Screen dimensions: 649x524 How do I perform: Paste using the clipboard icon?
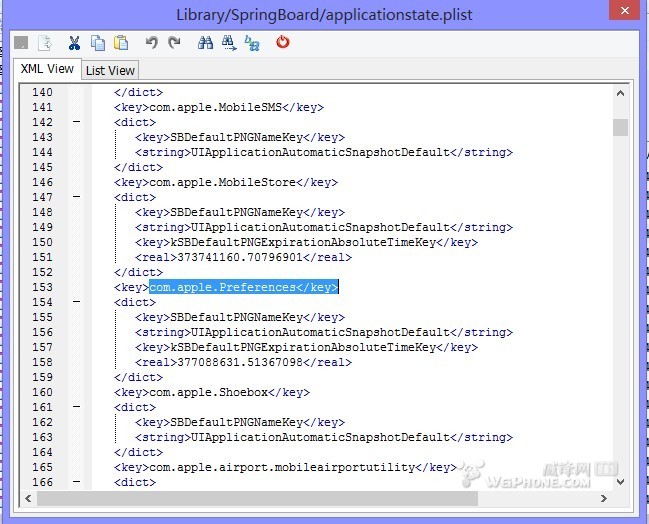(x=121, y=43)
